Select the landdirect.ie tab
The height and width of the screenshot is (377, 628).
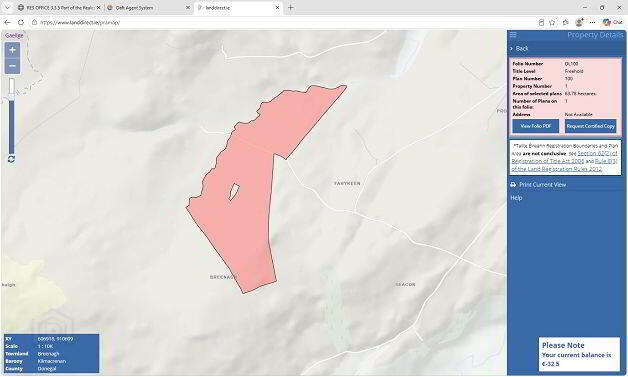(238, 8)
